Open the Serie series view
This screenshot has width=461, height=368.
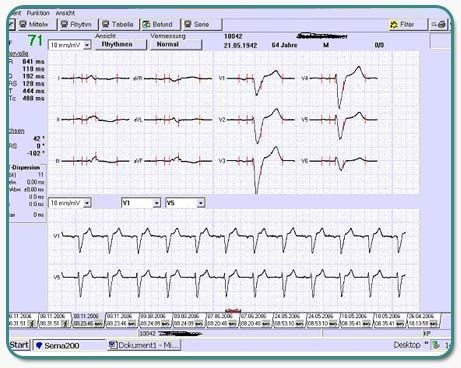pyautogui.click(x=201, y=24)
